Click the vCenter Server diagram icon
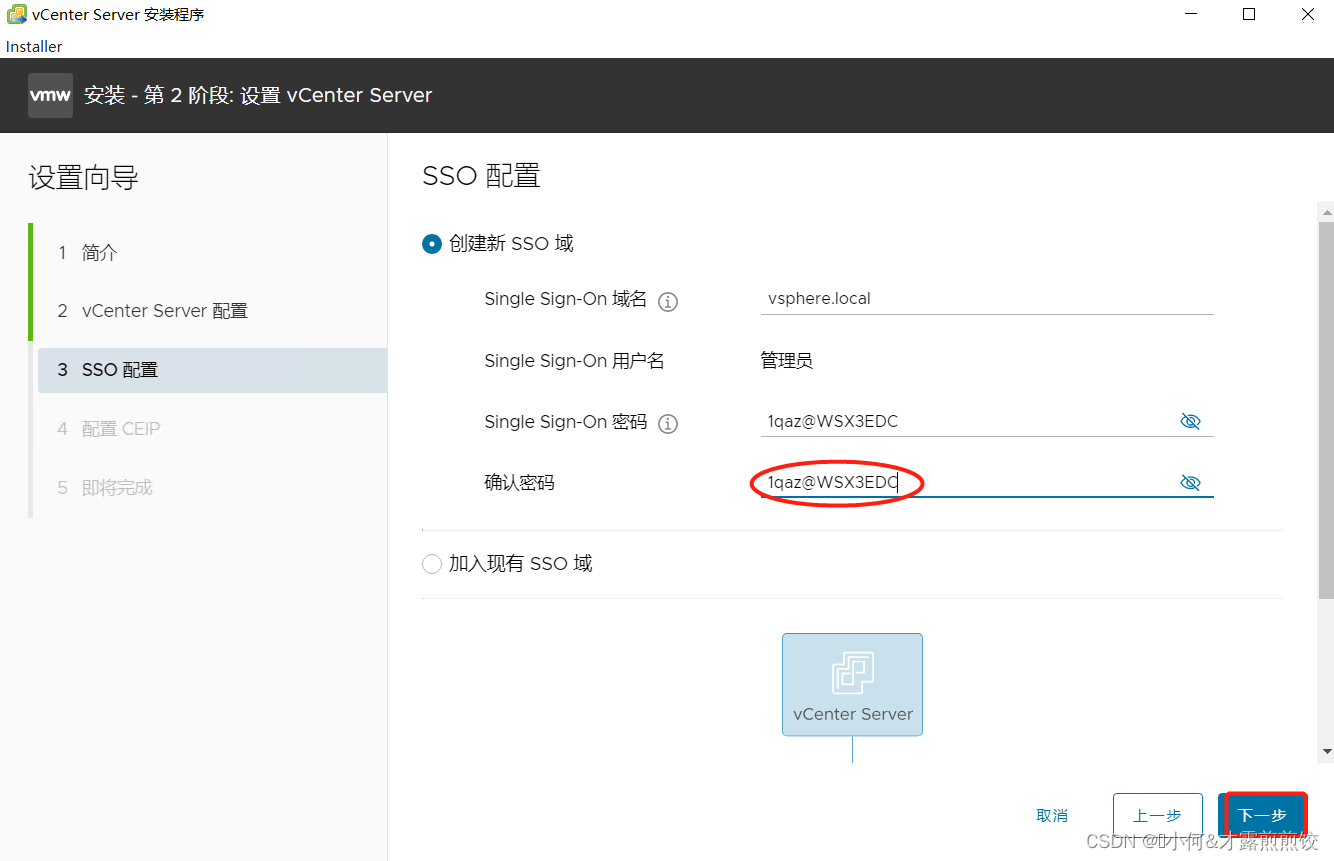The image size is (1334, 861). (852, 684)
